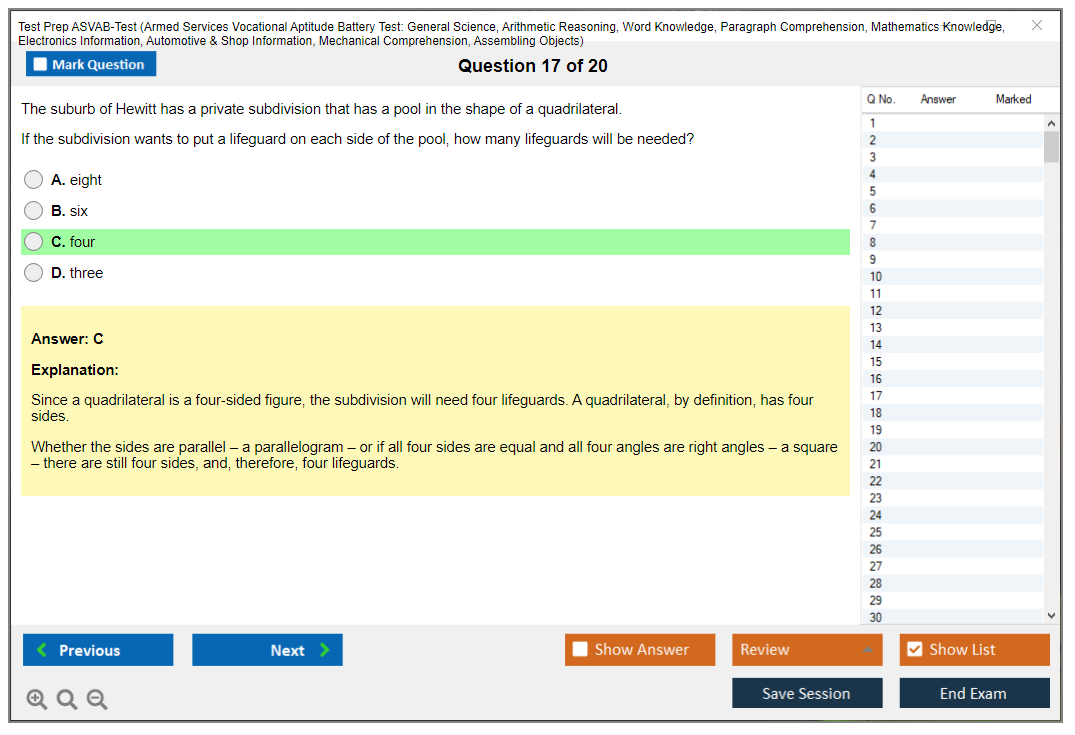The width and height of the screenshot is (1075, 735).
Task: Click scroll up arrow in question list
Action: tap(1051, 123)
